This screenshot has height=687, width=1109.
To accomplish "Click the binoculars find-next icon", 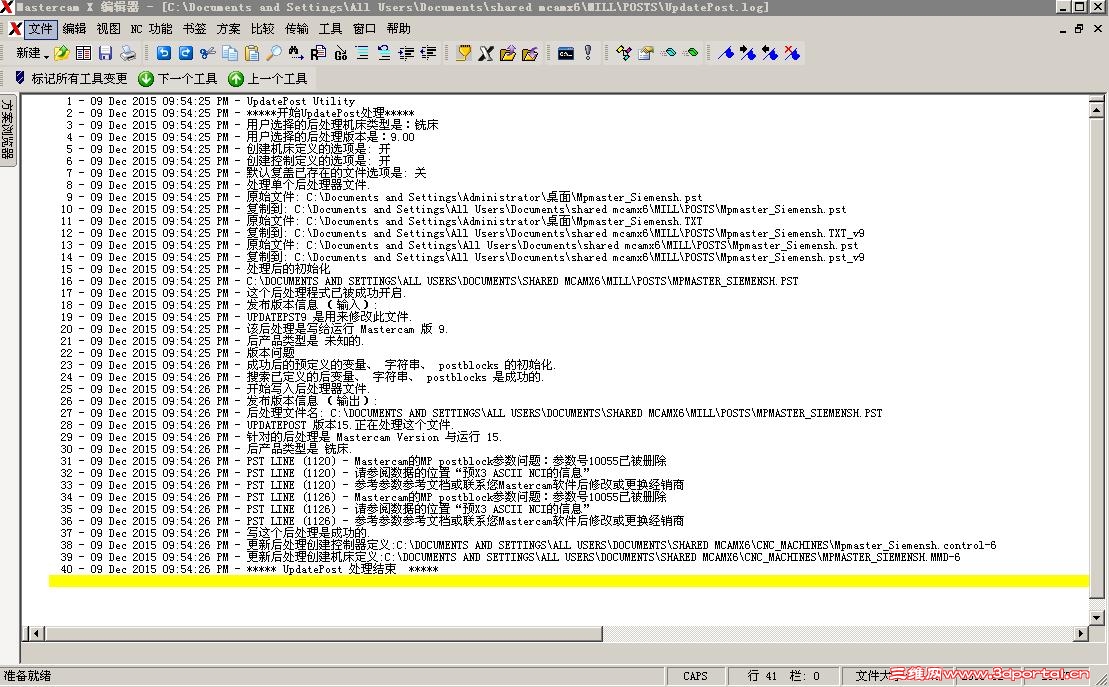I will [x=296, y=53].
